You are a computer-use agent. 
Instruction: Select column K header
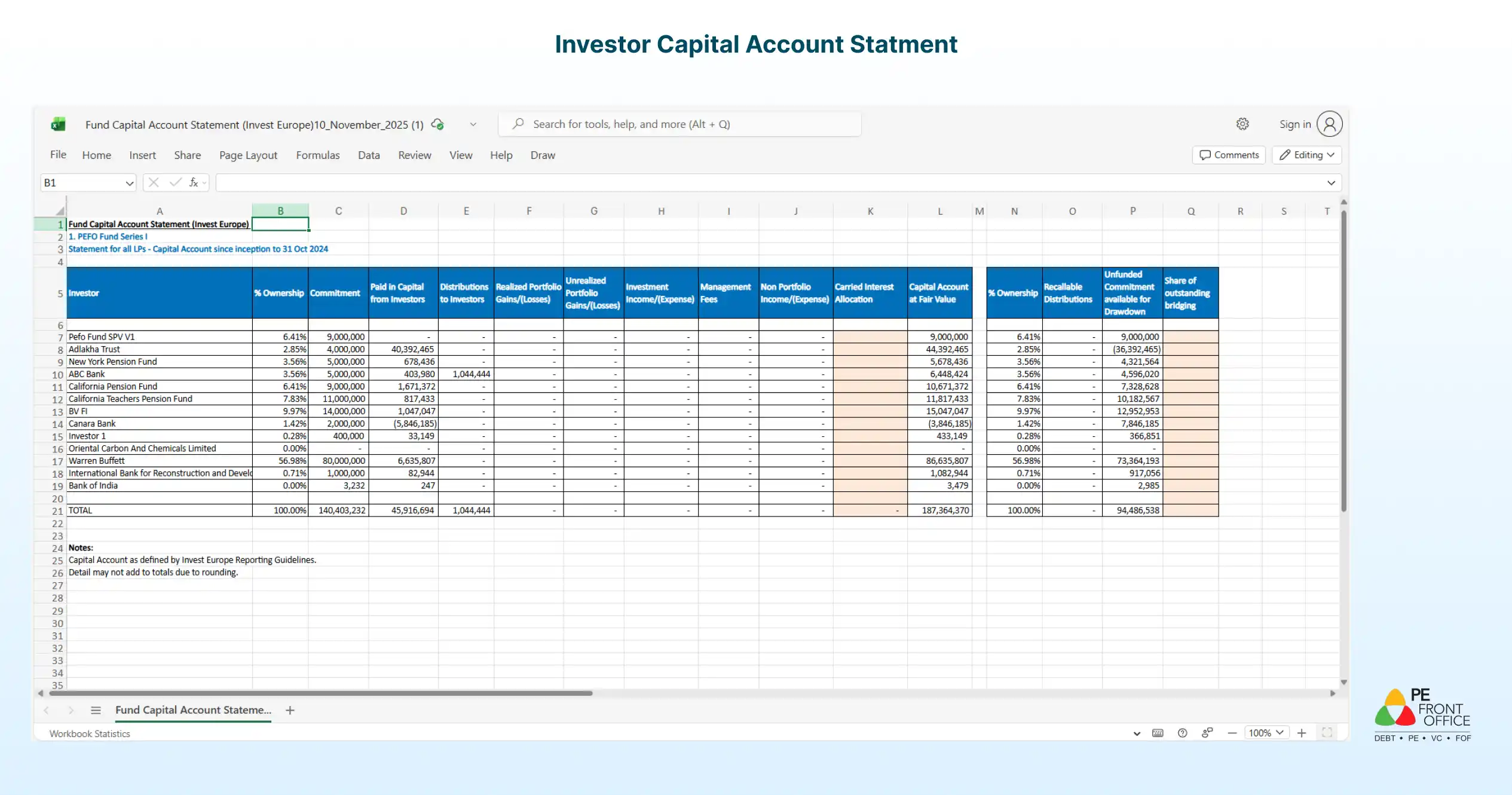click(870, 211)
